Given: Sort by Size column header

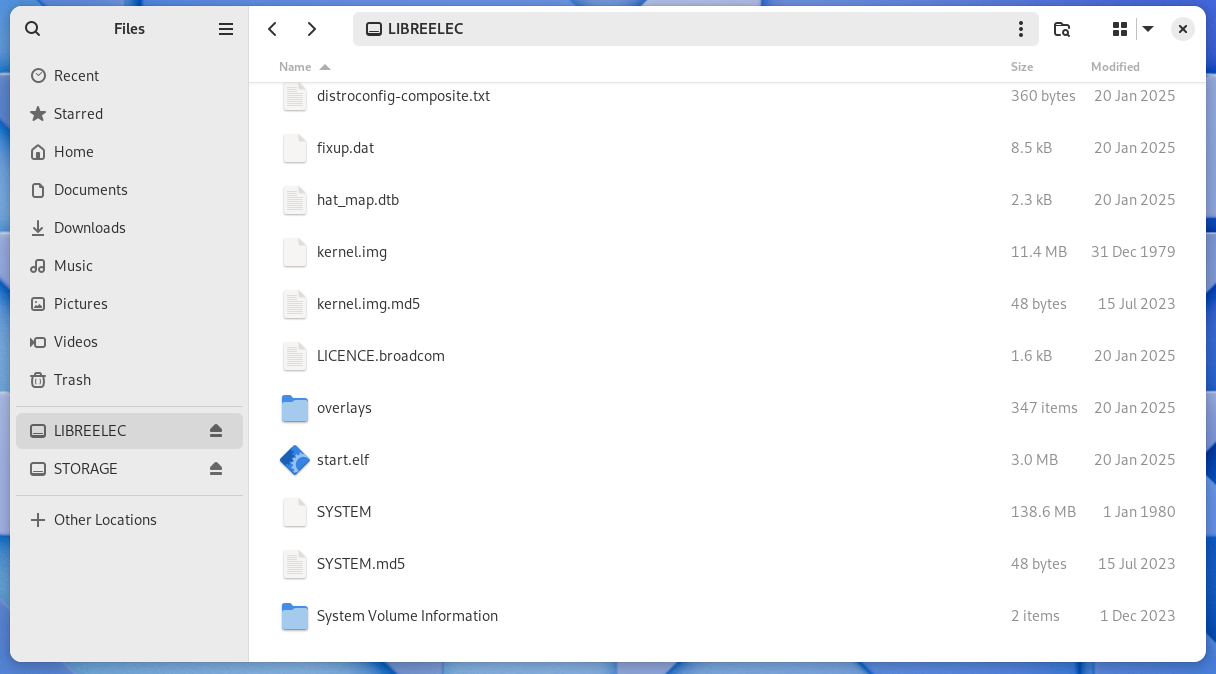Looking at the screenshot, I should 1021,67.
